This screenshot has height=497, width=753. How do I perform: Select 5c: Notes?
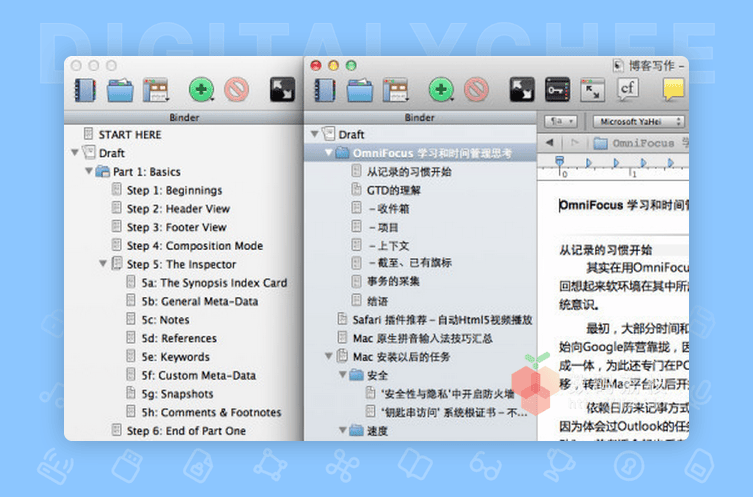[165, 320]
